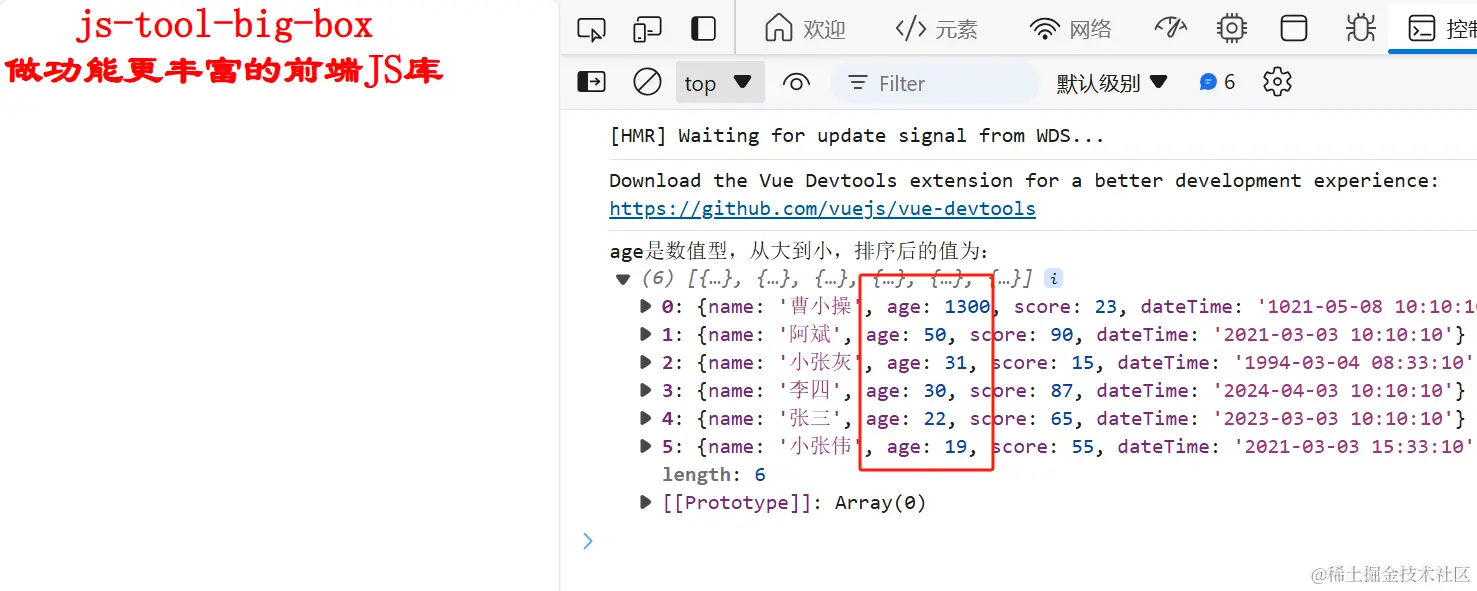Open the memory chip tab icon
1477x591 pixels.
[1232, 28]
